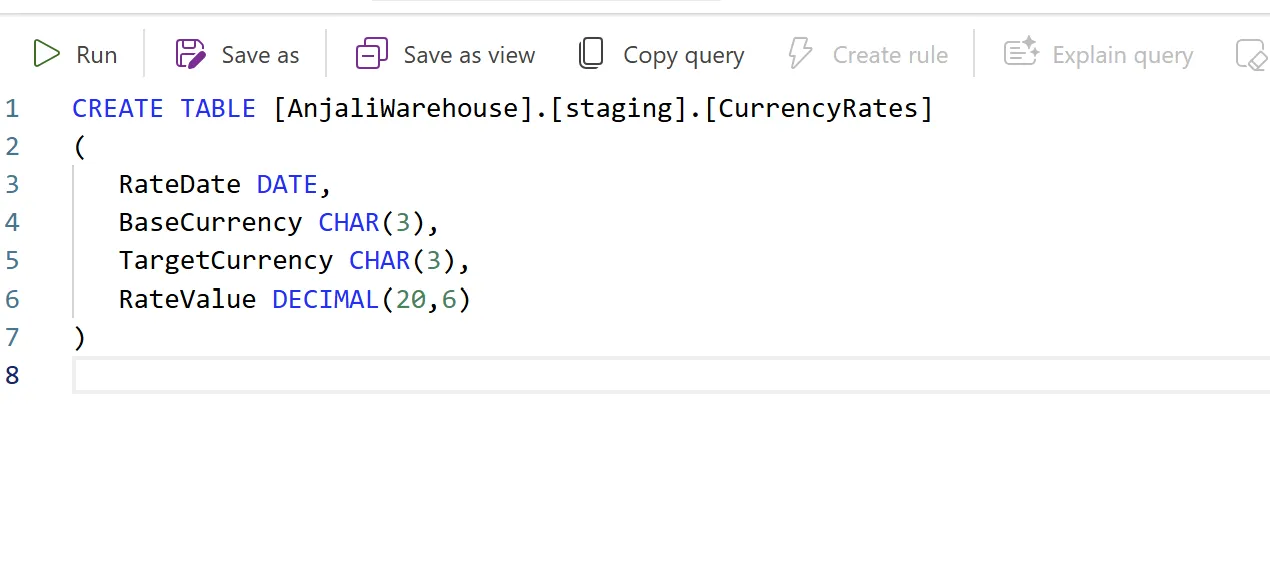Viewport: 1270px width, 576px height.
Task: Select the Explain query button
Action: point(1098,54)
